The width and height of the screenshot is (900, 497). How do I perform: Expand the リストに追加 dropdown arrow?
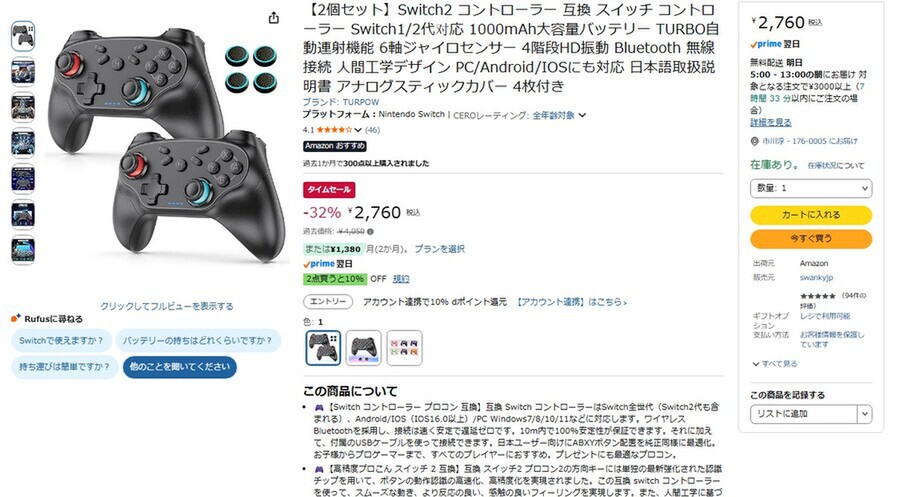click(x=864, y=414)
